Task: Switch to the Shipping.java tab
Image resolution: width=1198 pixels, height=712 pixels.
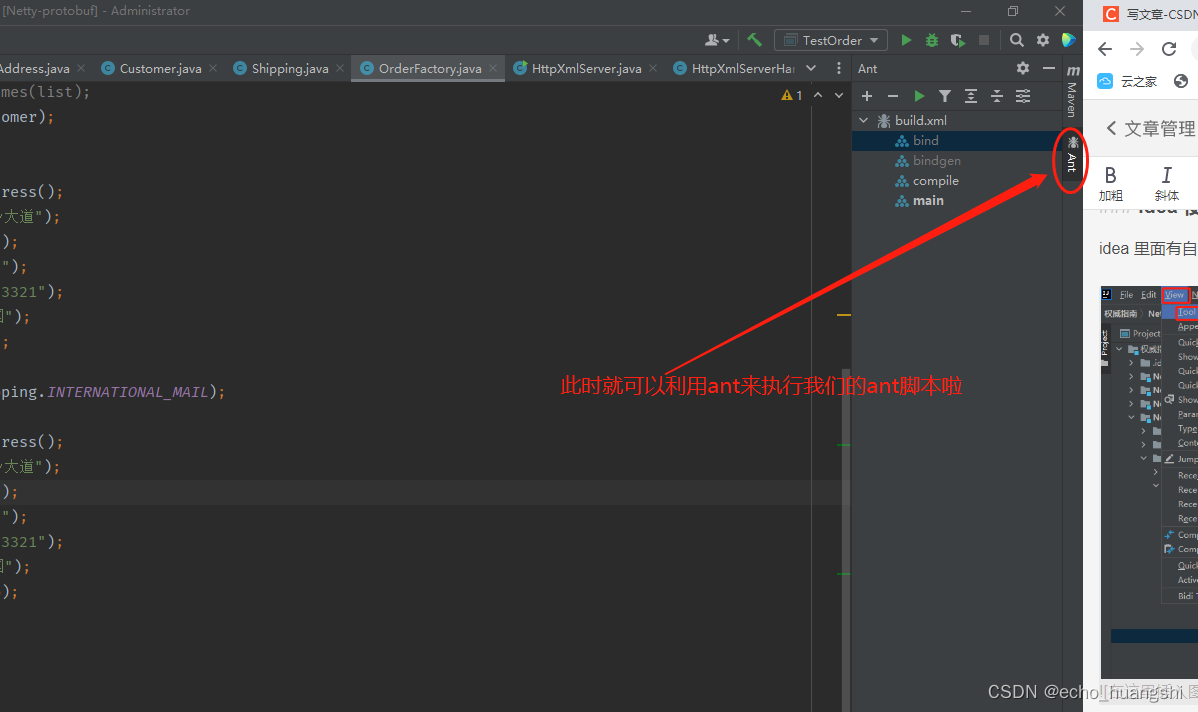Action: [x=290, y=68]
